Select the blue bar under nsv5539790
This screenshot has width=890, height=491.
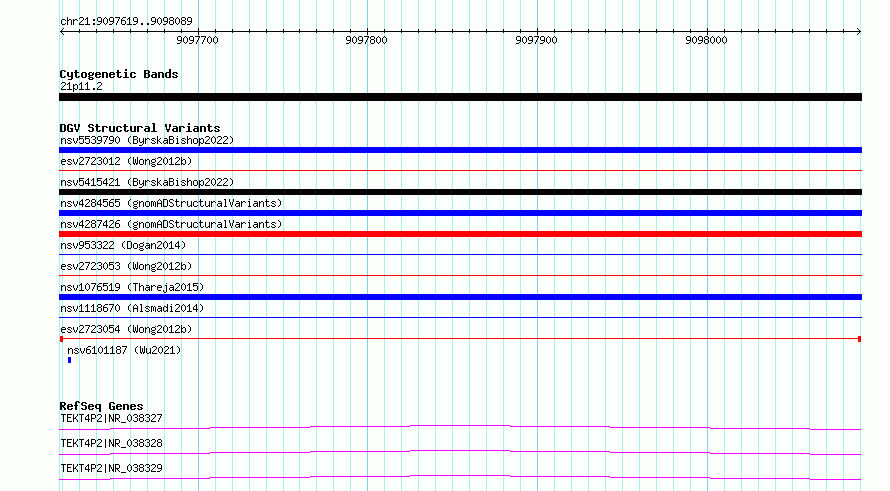pos(460,150)
